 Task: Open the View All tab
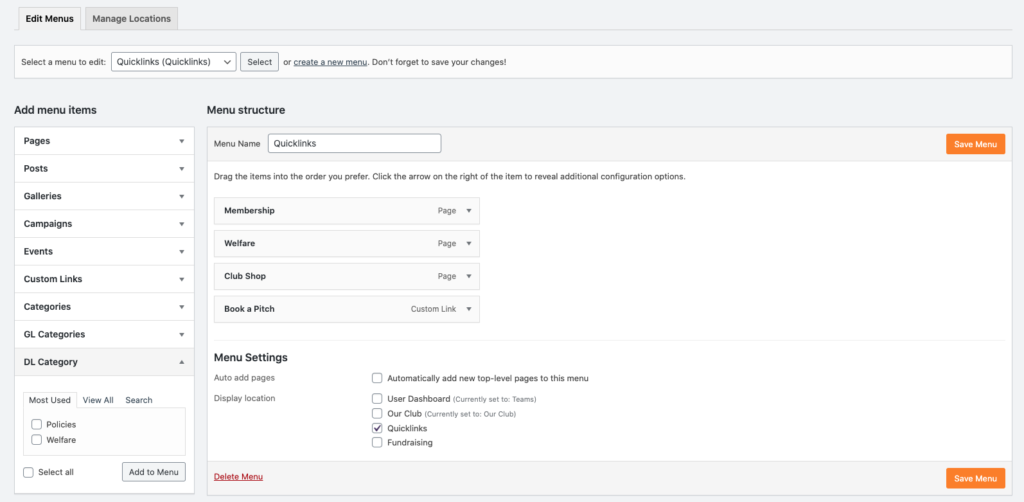coord(98,400)
